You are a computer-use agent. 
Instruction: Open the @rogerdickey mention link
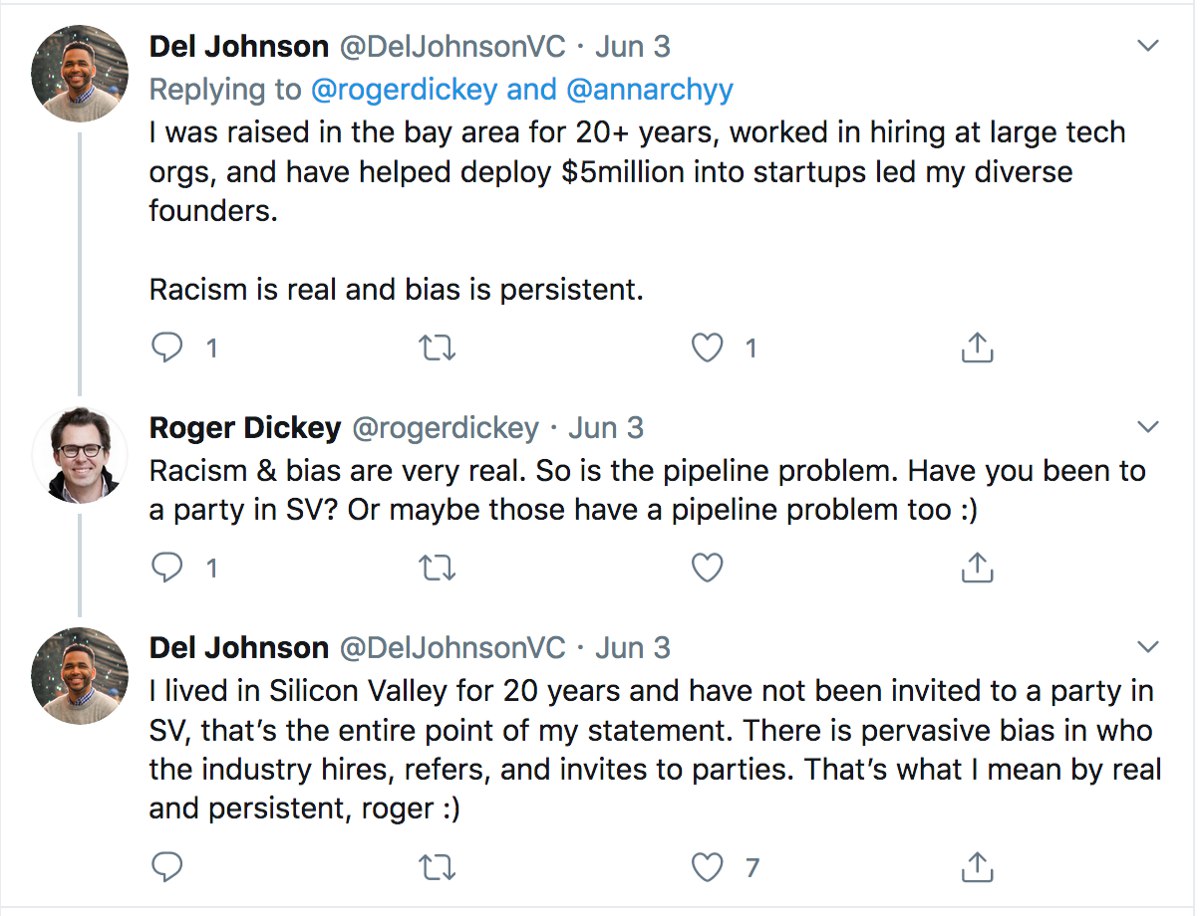tap(404, 90)
